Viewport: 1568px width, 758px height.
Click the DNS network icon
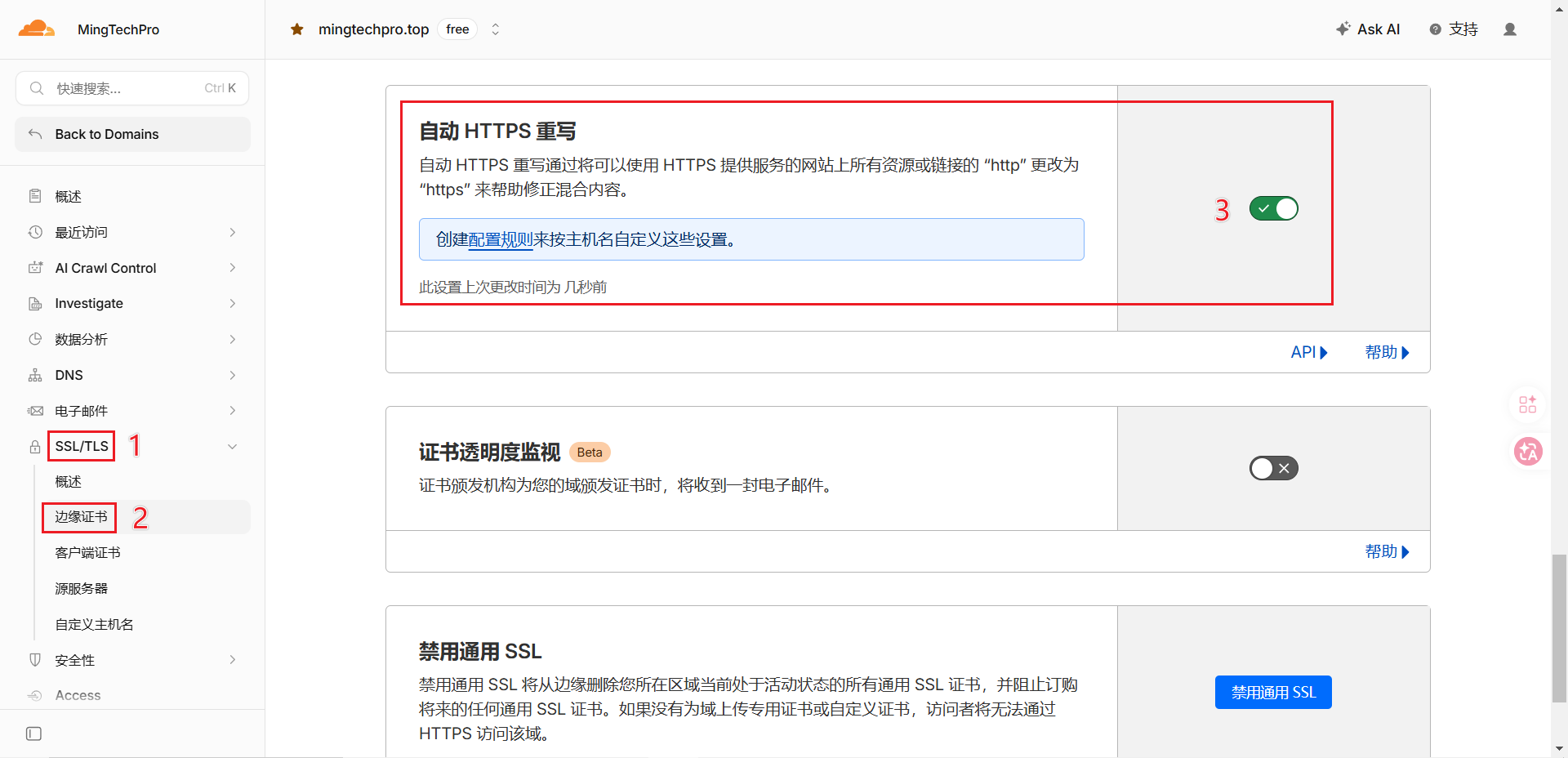click(35, 375)
